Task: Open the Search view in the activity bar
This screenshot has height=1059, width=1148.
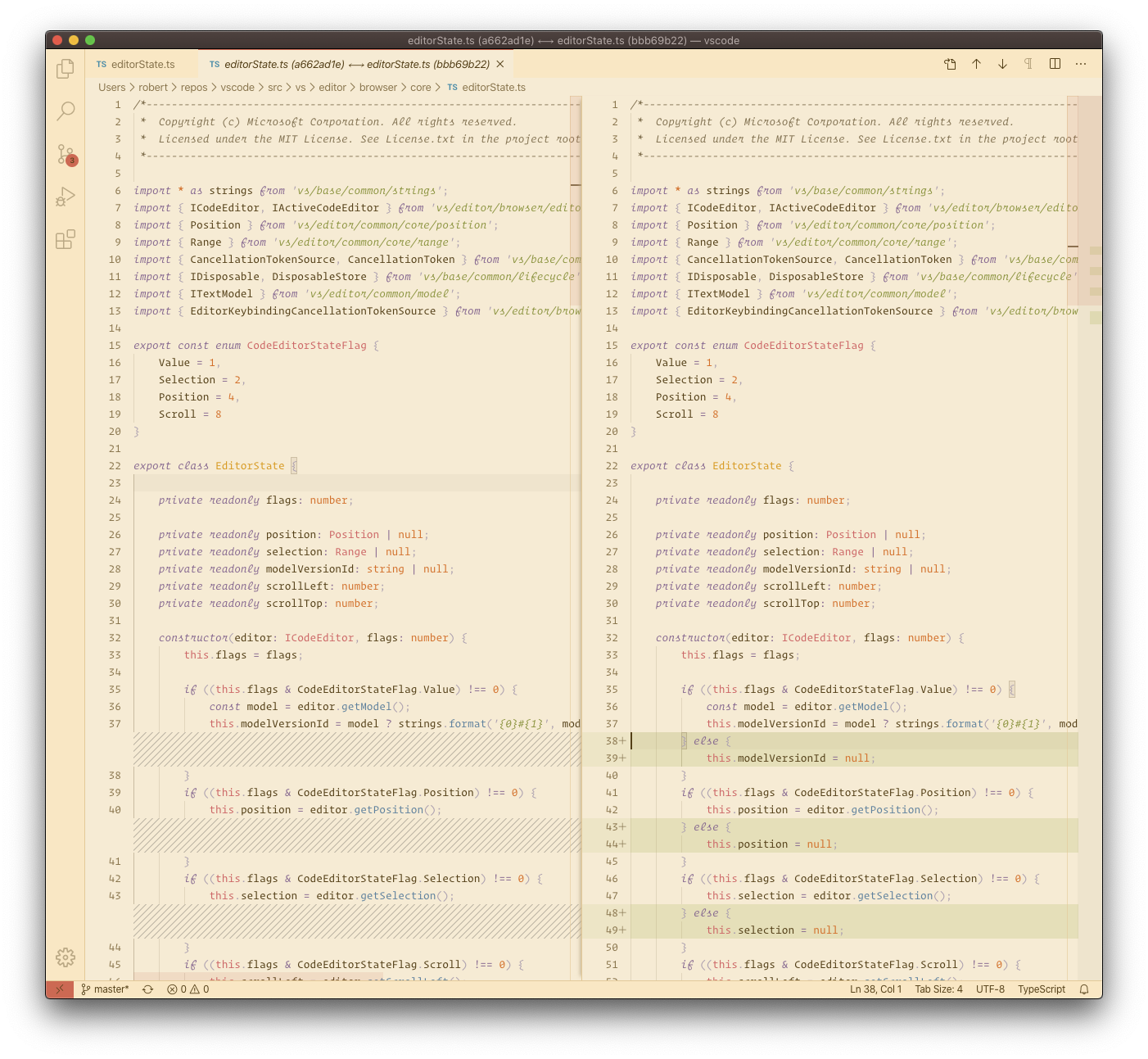Action: click(66, 111)
